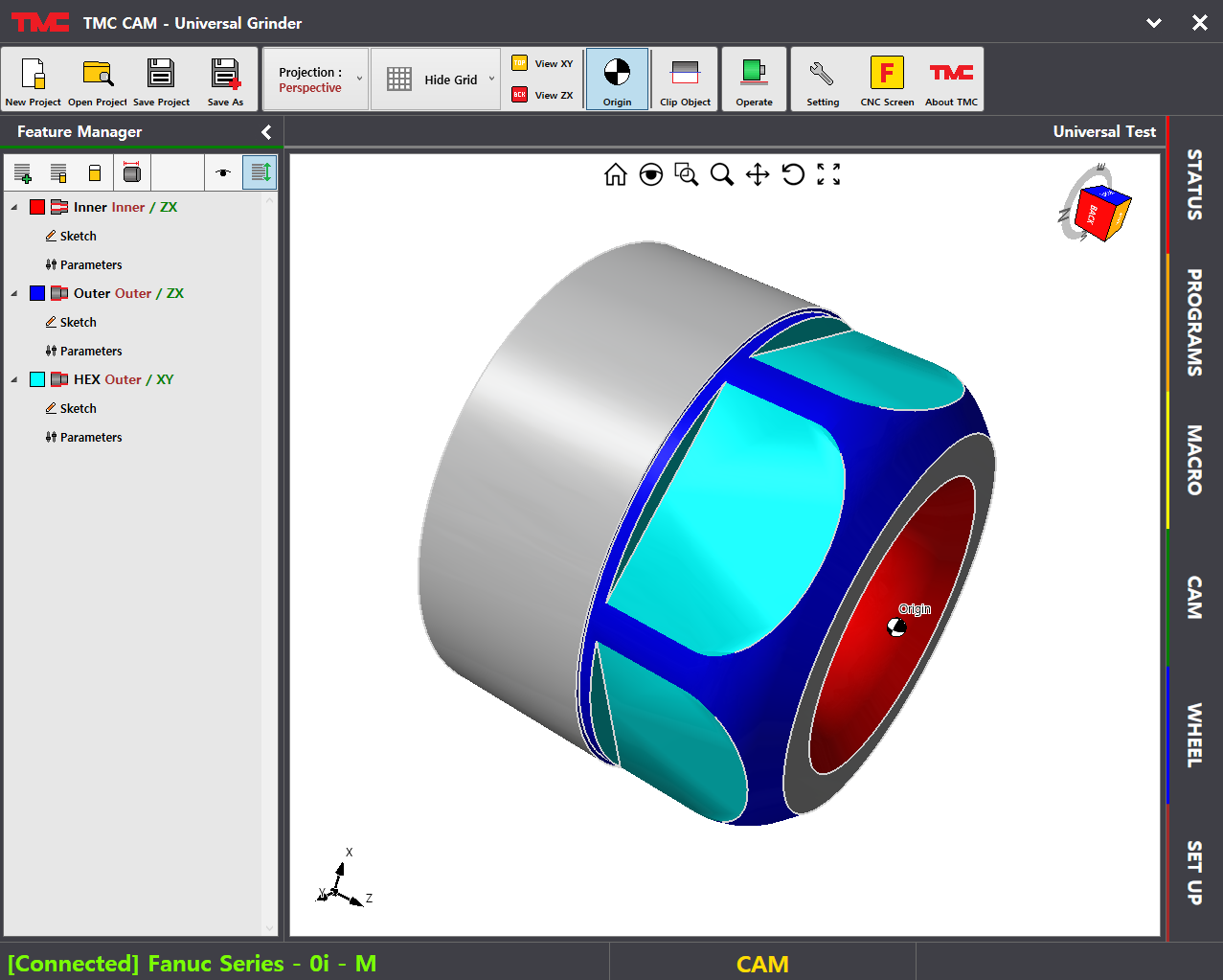1223x980 pixels.
Task: Open the CNC Screen
Action: point(887,80)
